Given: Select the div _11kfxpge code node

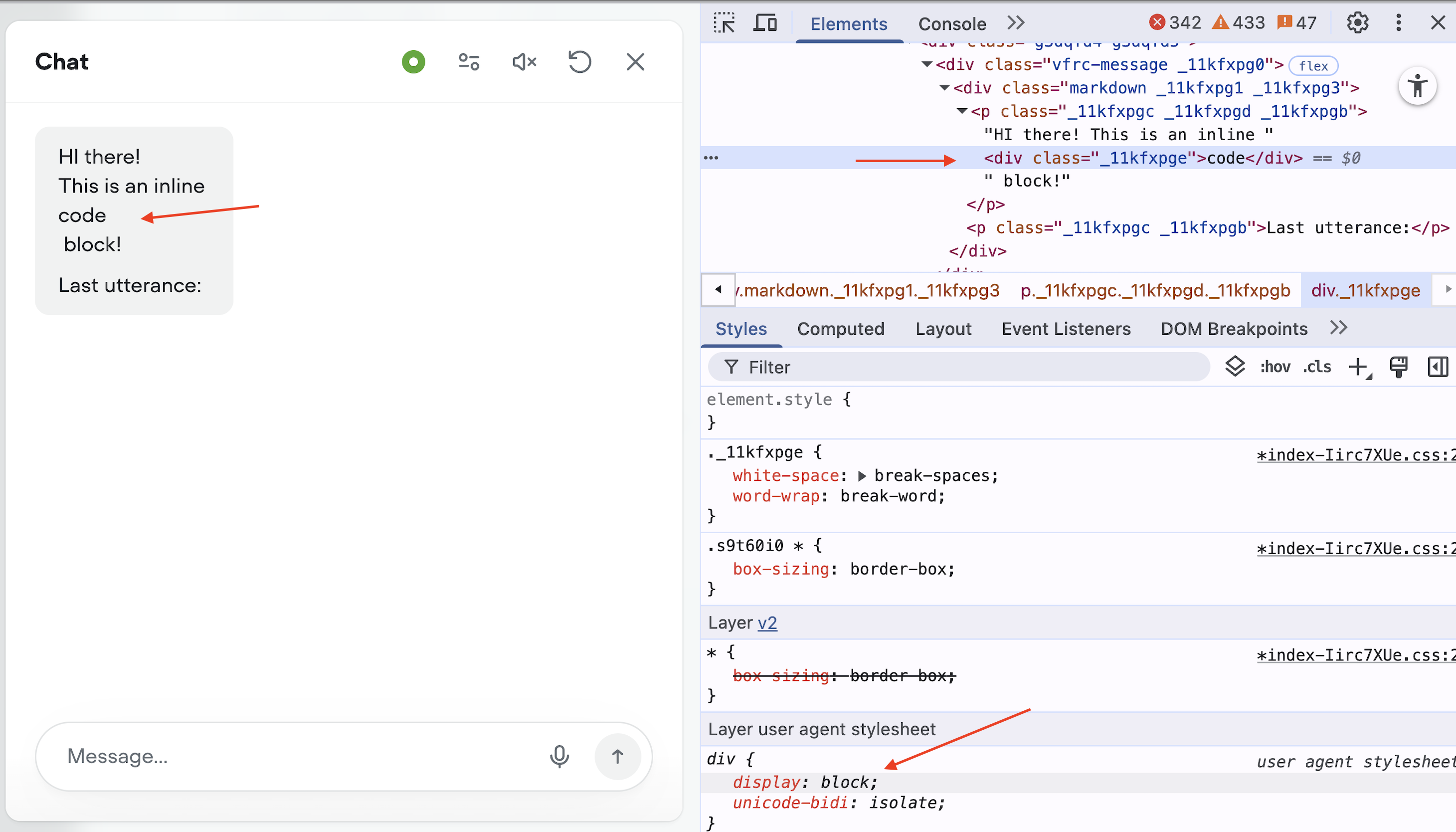Looking at the screenshot, I should pos(1143,158).
